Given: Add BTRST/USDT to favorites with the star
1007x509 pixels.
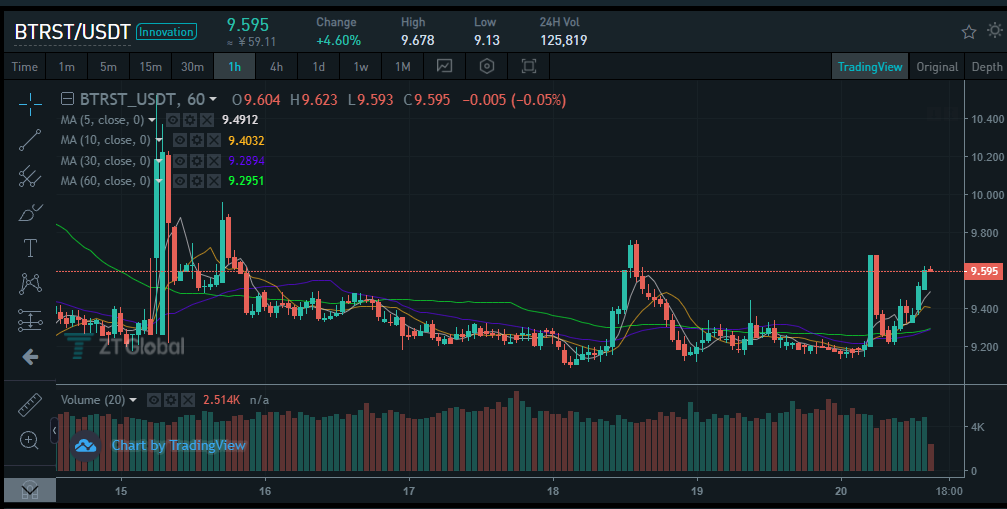Looking at the screenshot, I should pyautogui.click(x=968, y=31).
